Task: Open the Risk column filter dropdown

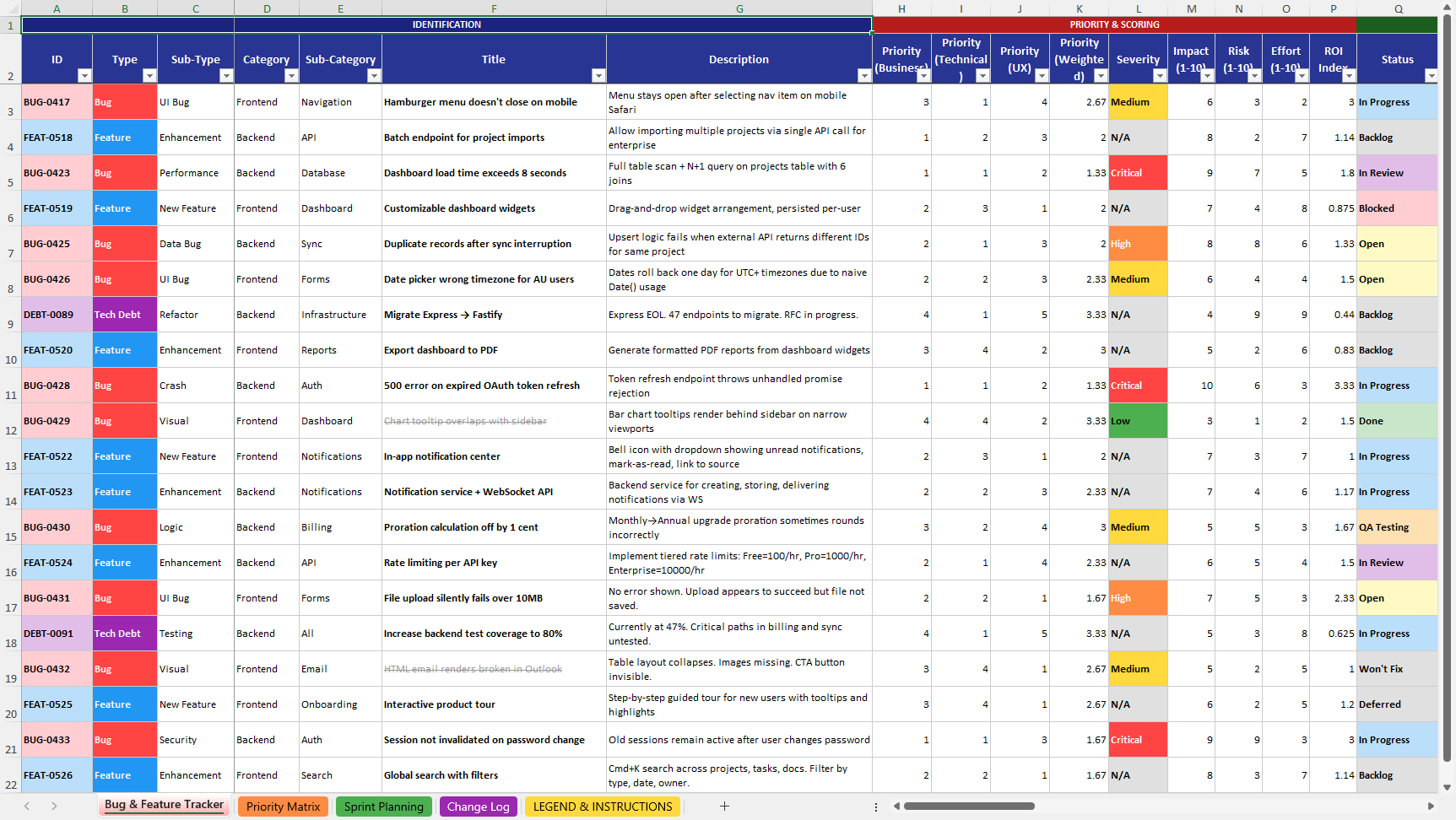Action: [1254, 76]
